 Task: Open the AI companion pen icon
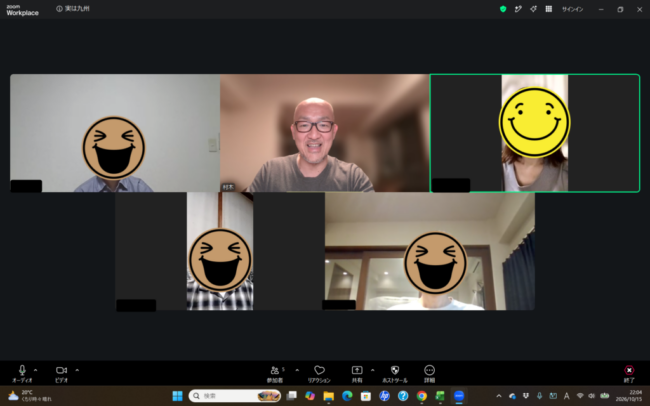tap(518, 9)
